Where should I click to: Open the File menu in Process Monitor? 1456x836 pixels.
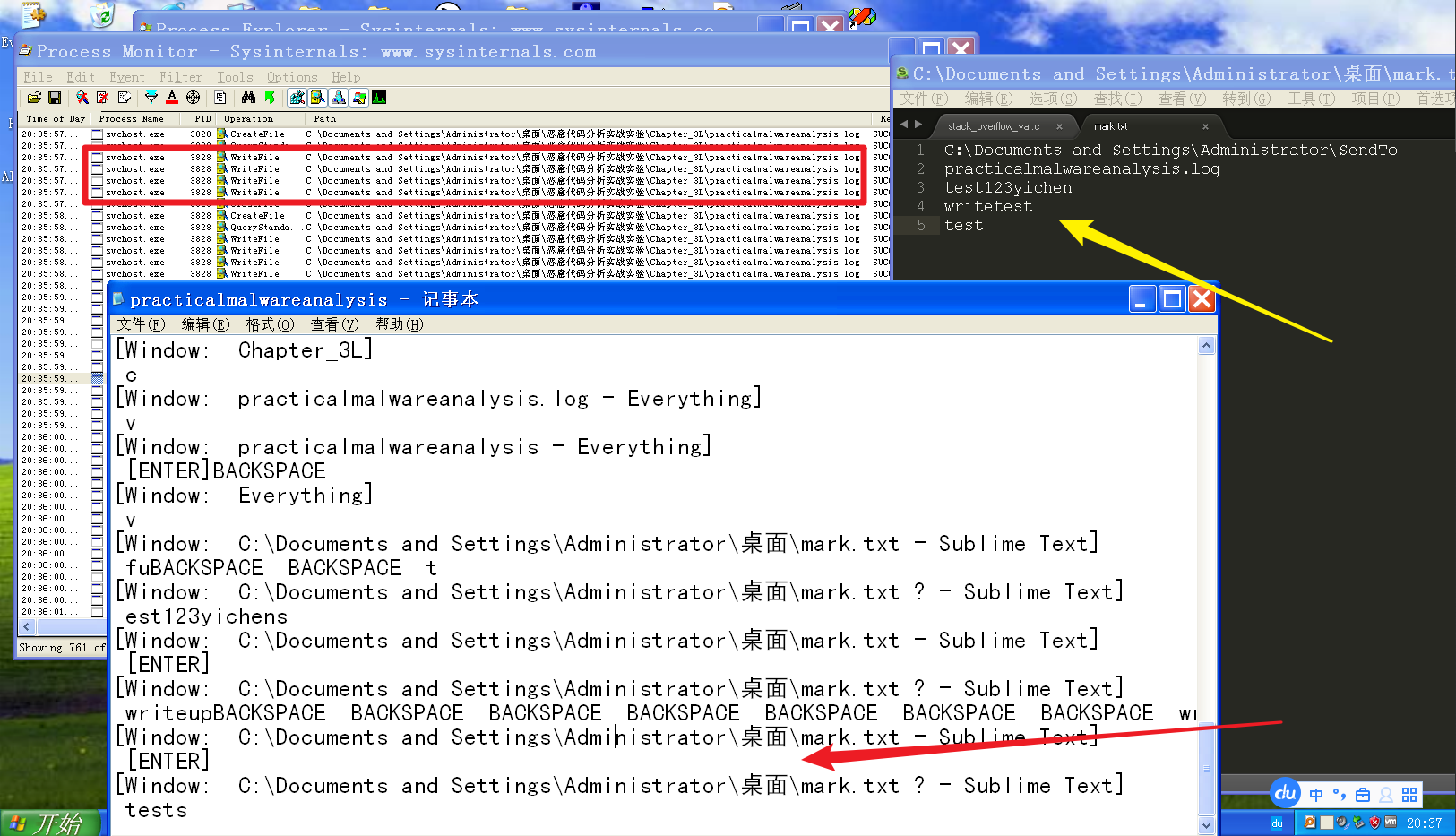[x=38, y=77]
